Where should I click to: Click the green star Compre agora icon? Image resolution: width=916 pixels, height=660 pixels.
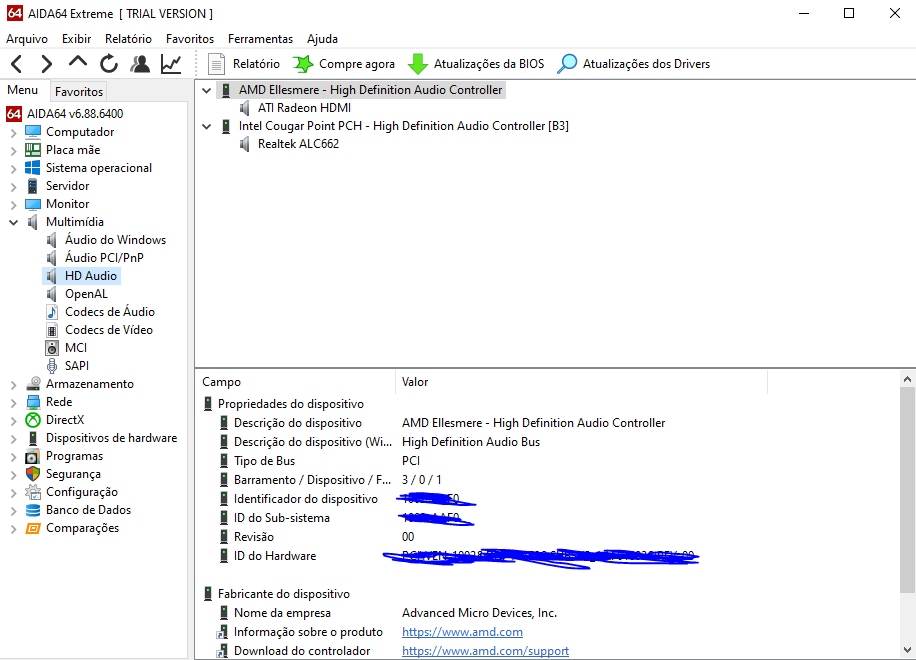(303, 64)
